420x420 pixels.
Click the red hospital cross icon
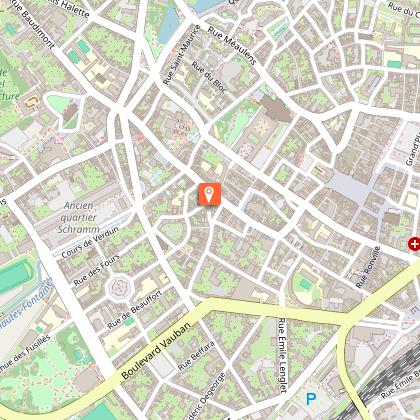tap(414, 244)
